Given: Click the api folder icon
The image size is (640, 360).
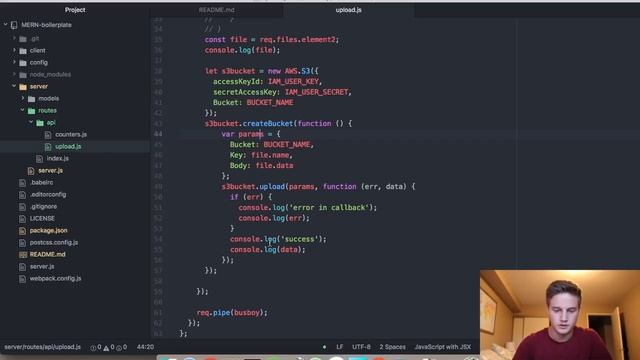Looking at the screenshot, I should 40,123.
